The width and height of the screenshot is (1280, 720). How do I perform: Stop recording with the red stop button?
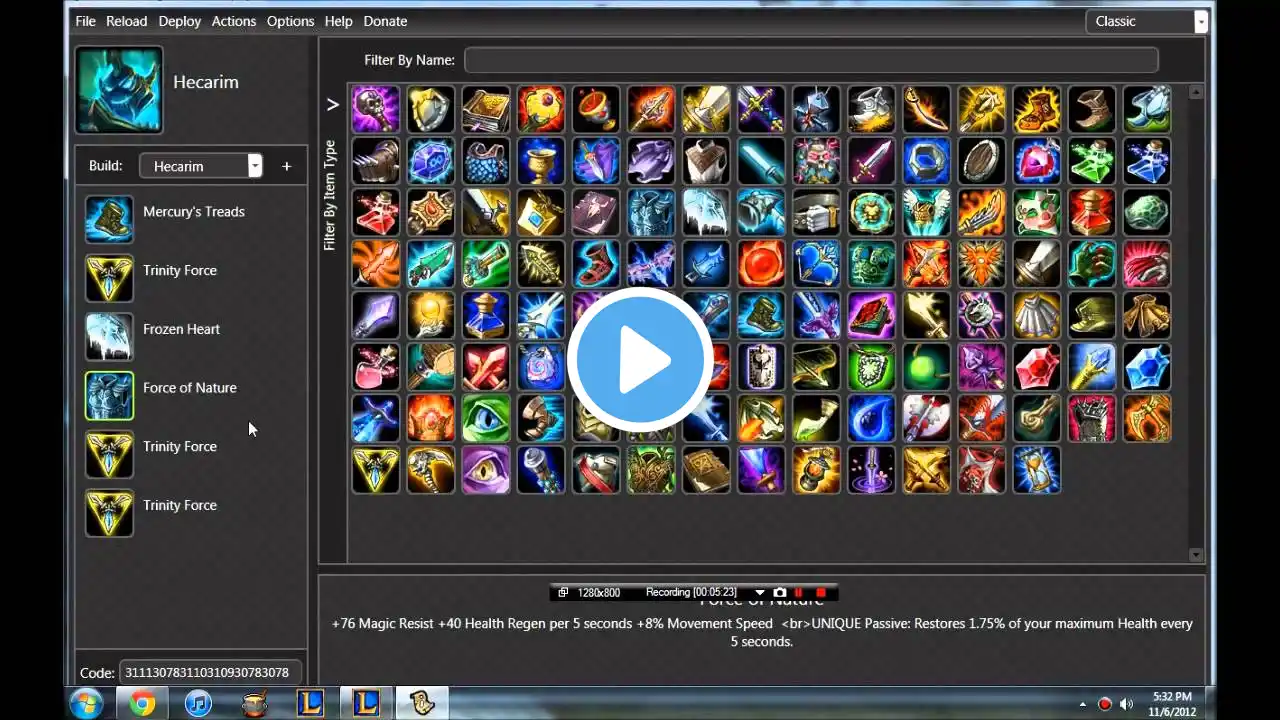pos(821,592)
